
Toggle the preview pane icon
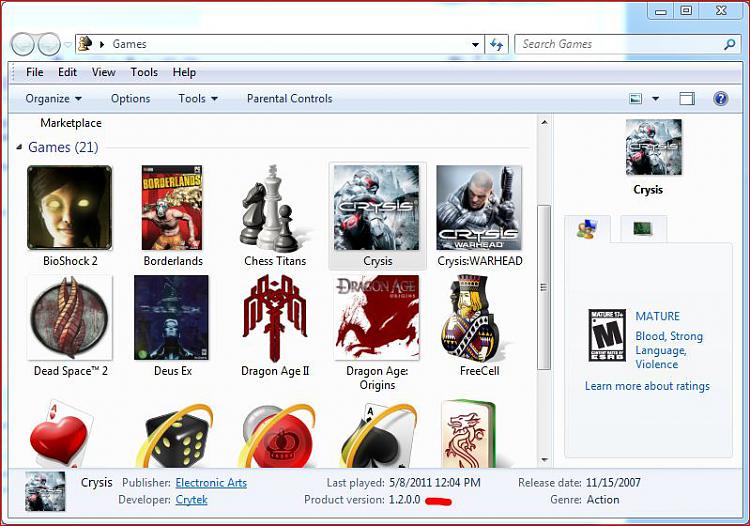(x=687, y=99)
